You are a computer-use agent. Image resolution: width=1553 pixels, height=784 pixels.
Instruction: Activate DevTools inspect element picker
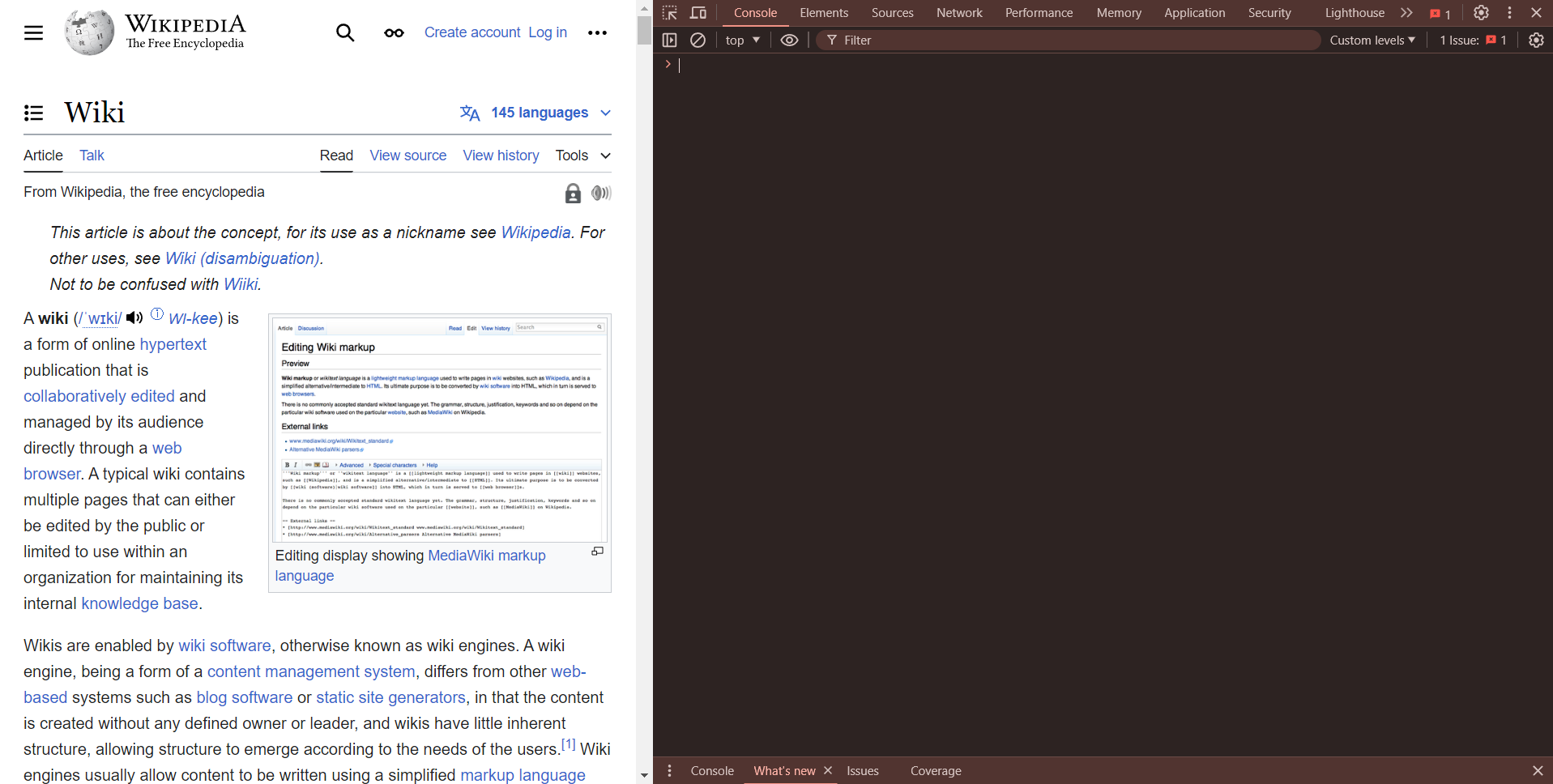click(x=669, y=13)
